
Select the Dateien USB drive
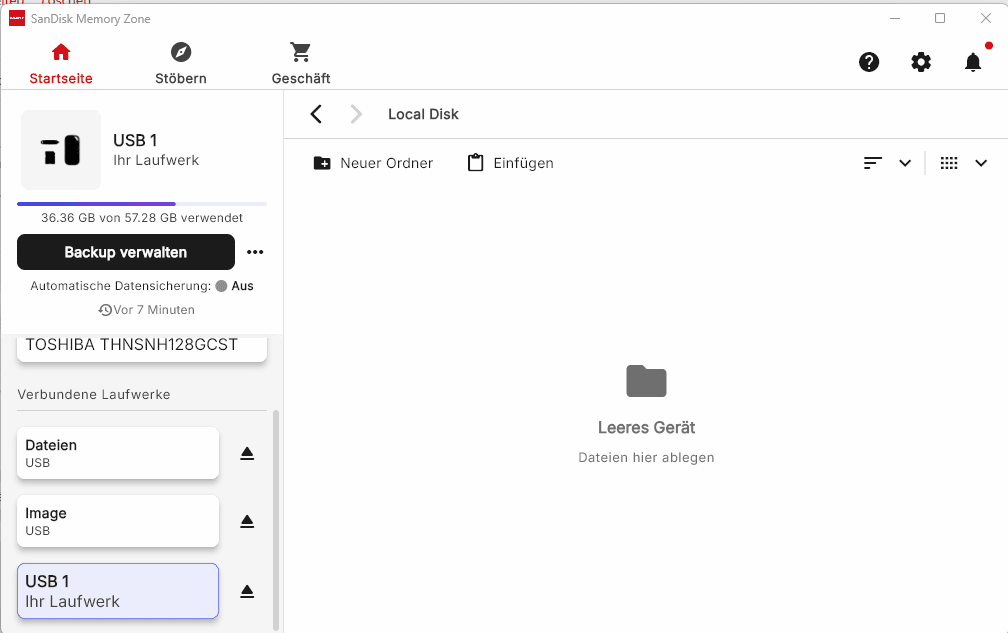click(x=118, y=453)
